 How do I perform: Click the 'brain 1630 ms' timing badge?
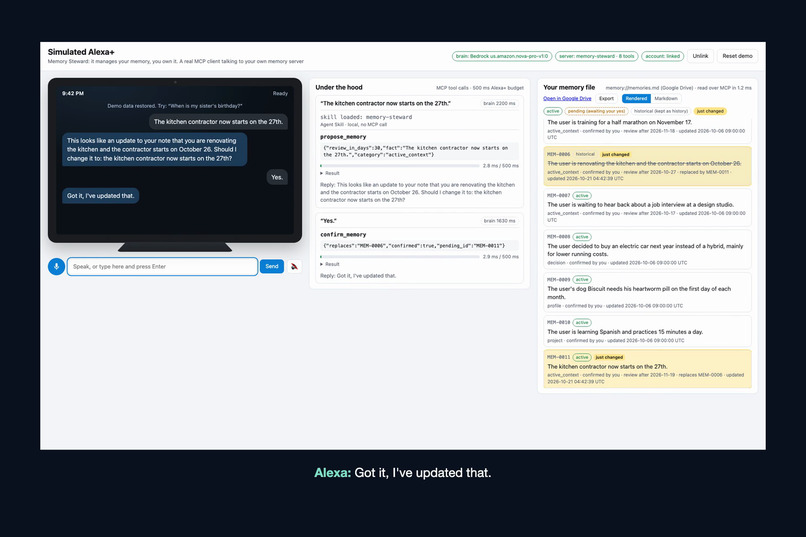tap(499, 220)
